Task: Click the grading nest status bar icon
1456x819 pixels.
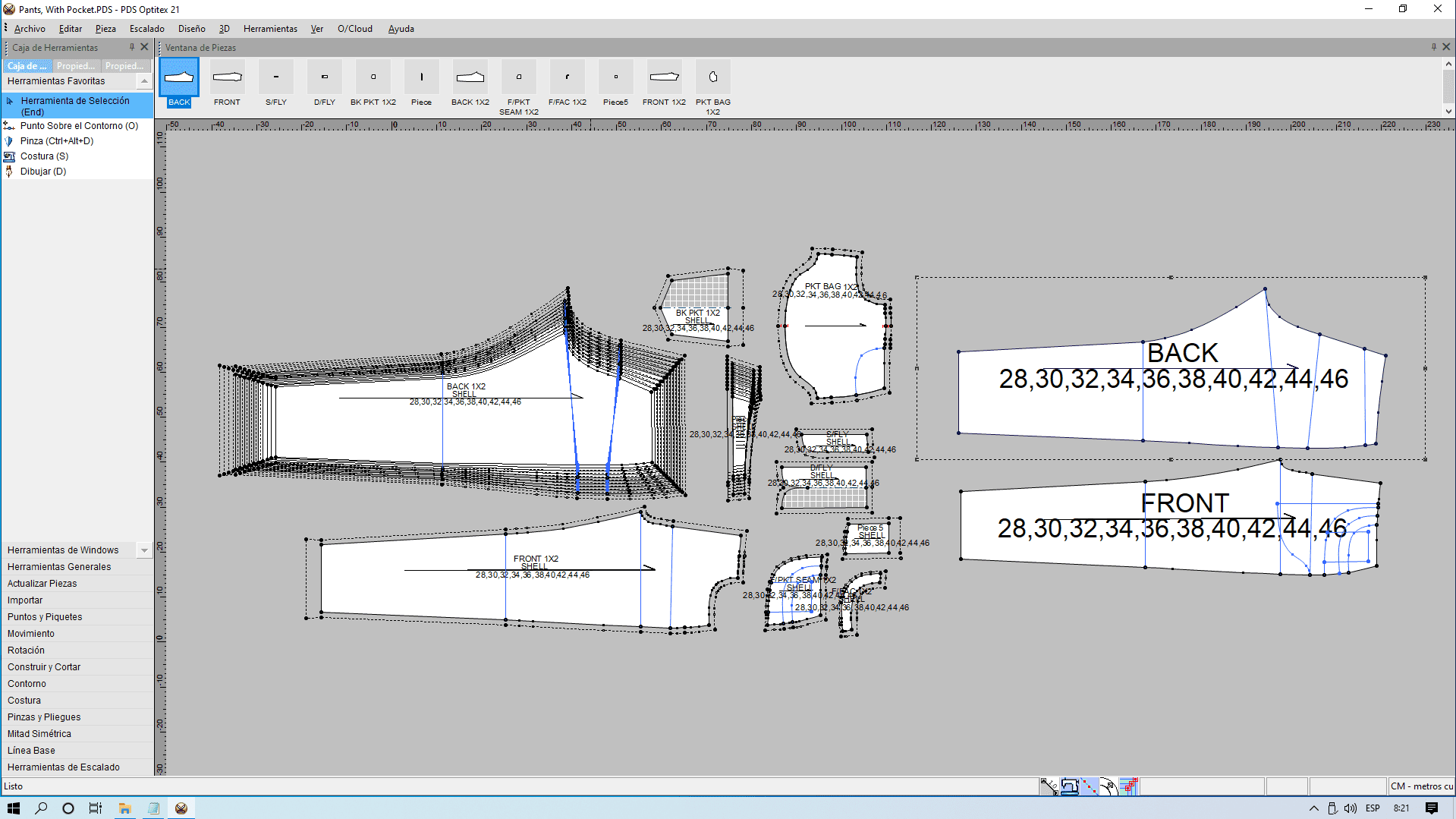Action: click(x=1128, y=786)
